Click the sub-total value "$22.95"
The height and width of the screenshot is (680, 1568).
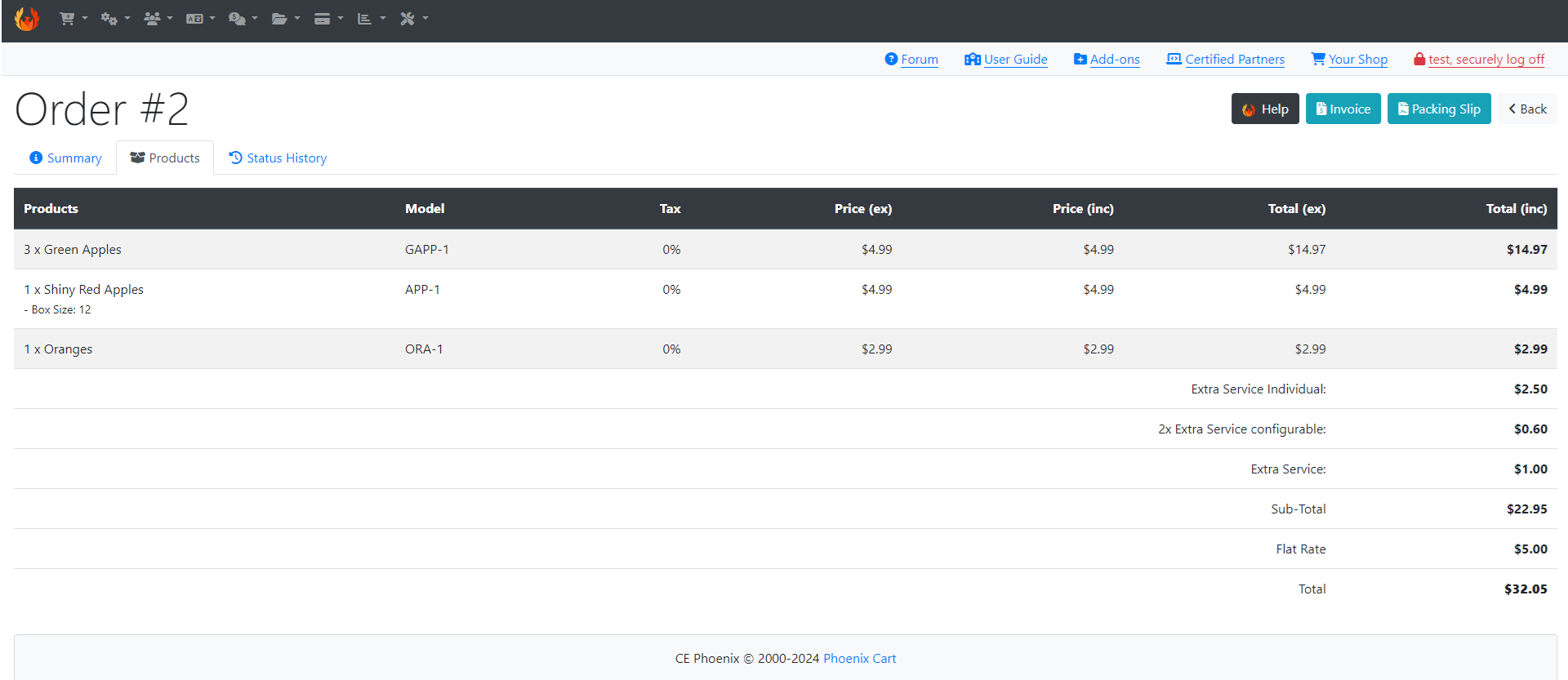[1527, 509]
